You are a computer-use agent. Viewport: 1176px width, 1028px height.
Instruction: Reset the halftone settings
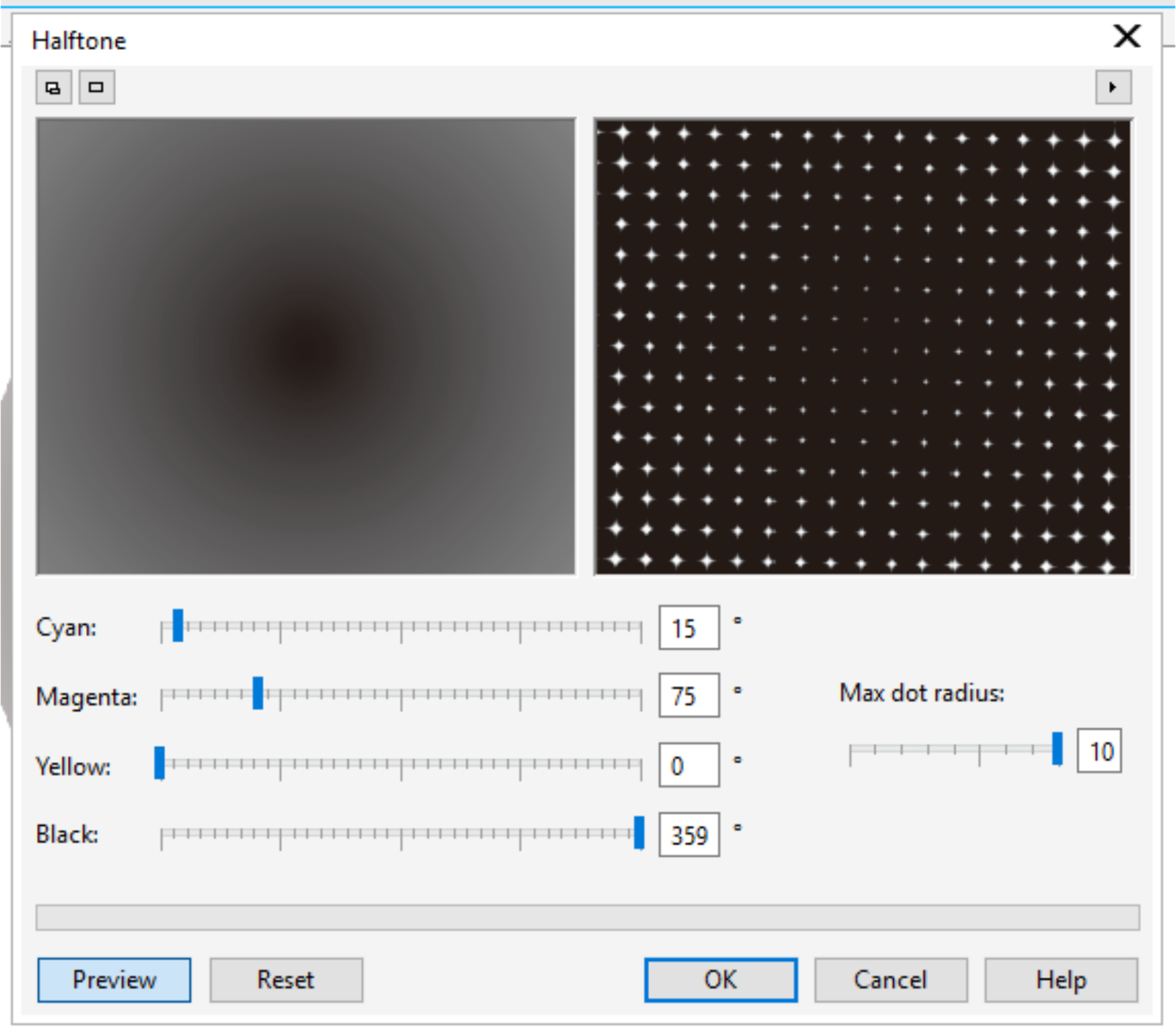tap(286, 979)
